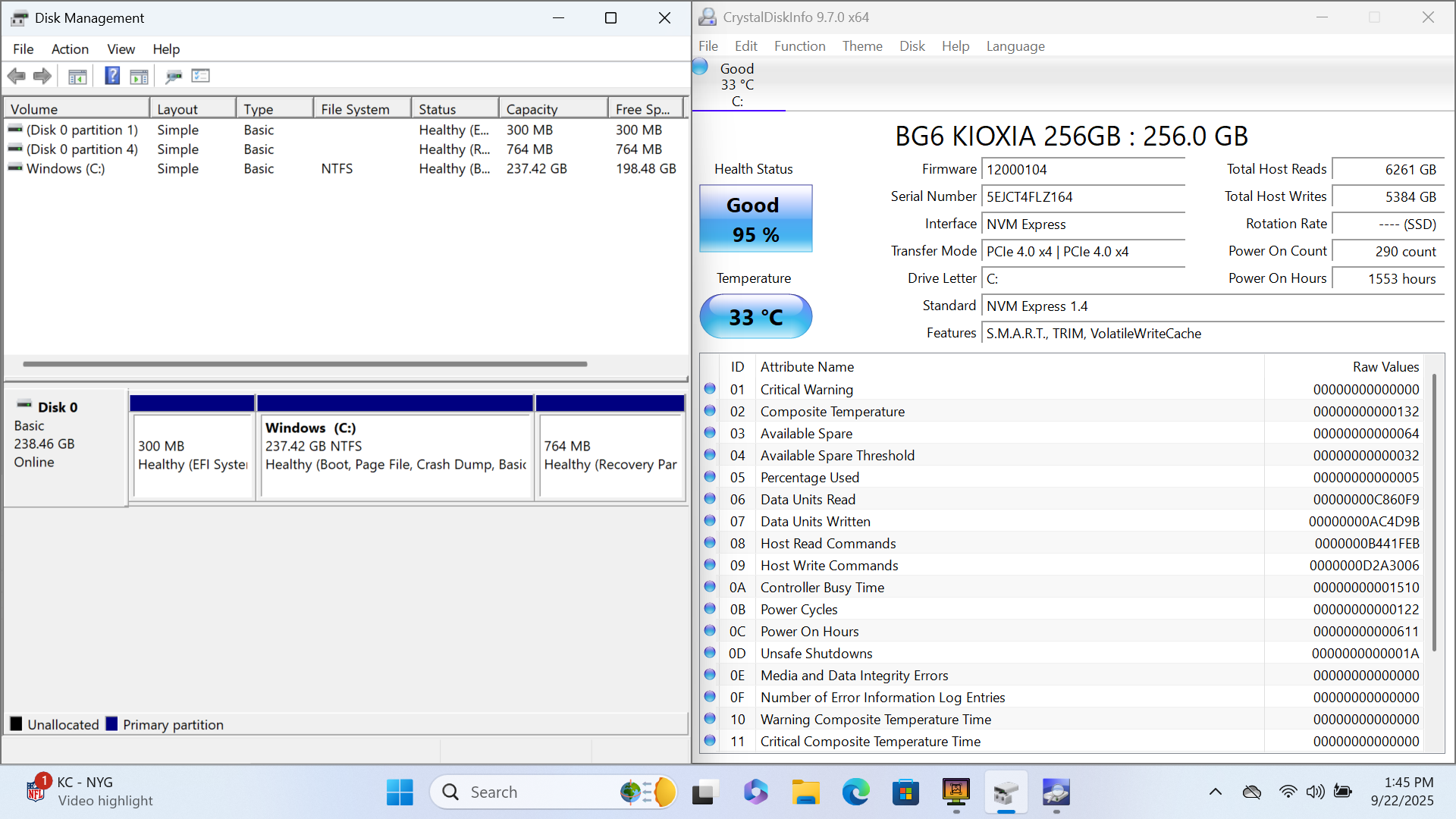Screen dimensions: 1456x819
Task: Click the Forward arrow in Disk Management toolbar
Action: 43,76
